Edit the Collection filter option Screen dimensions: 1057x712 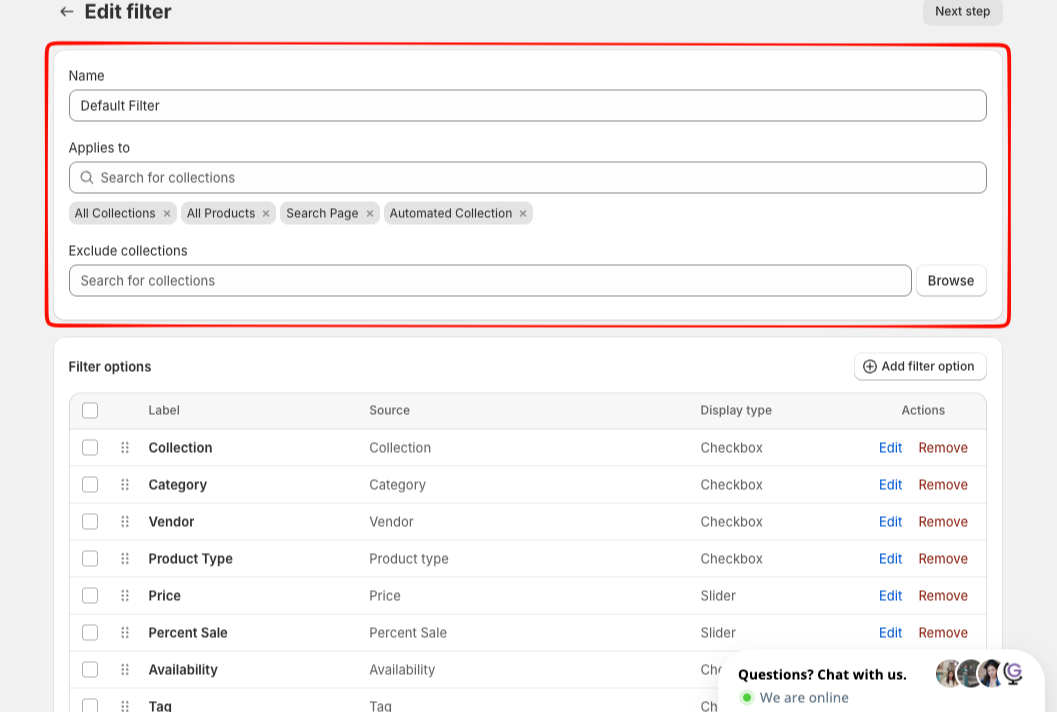[890, 448]
